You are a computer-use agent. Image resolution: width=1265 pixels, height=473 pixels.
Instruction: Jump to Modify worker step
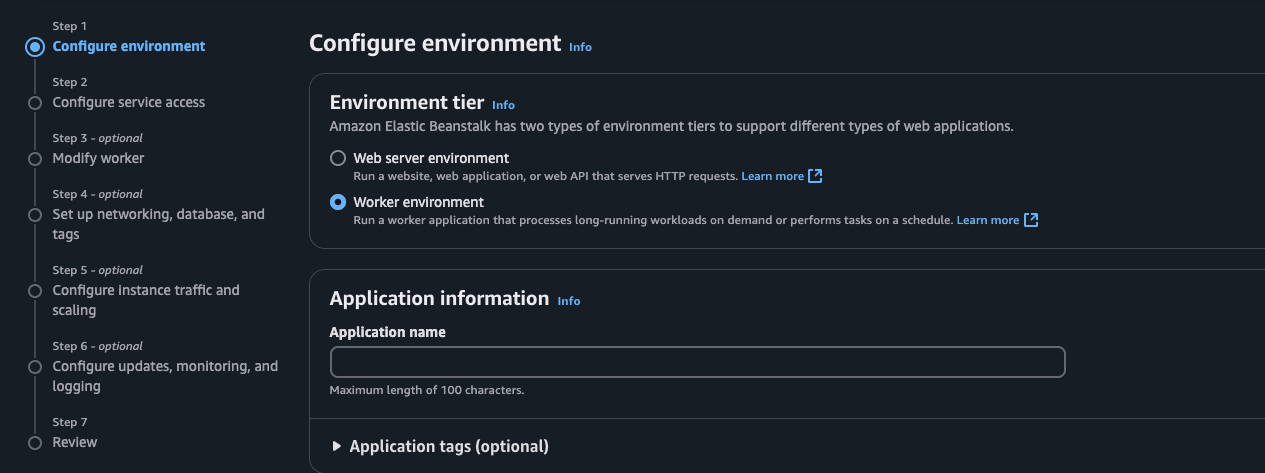(98, 158)
